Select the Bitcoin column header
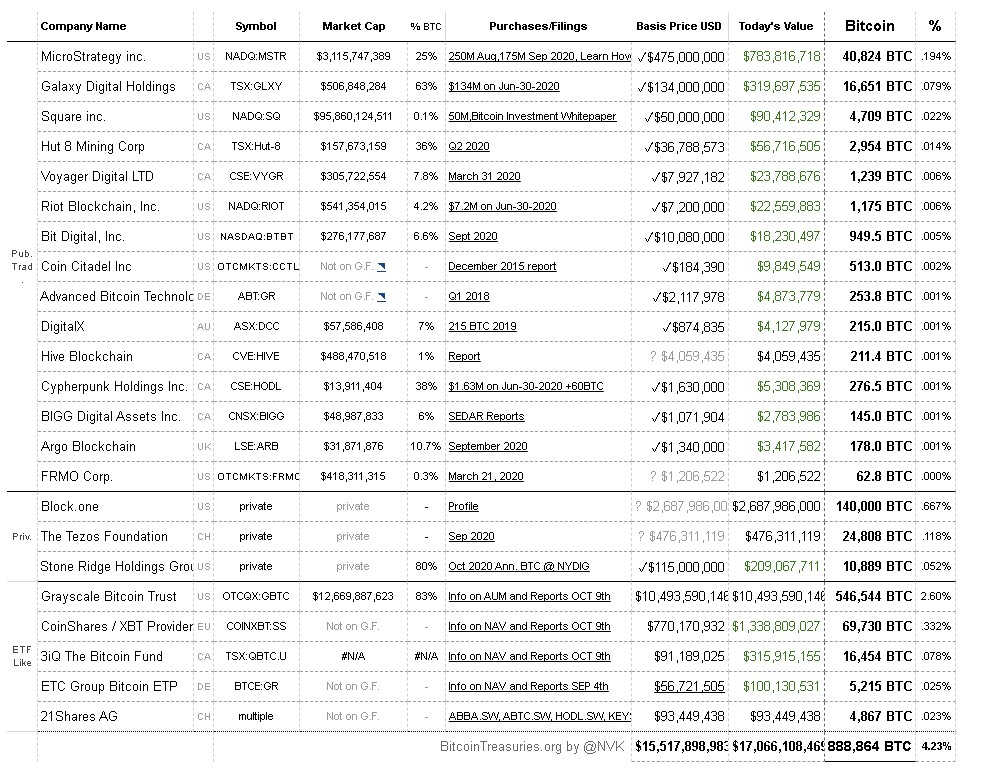Viewport: 988px width, 773px height. coord(869,25)
